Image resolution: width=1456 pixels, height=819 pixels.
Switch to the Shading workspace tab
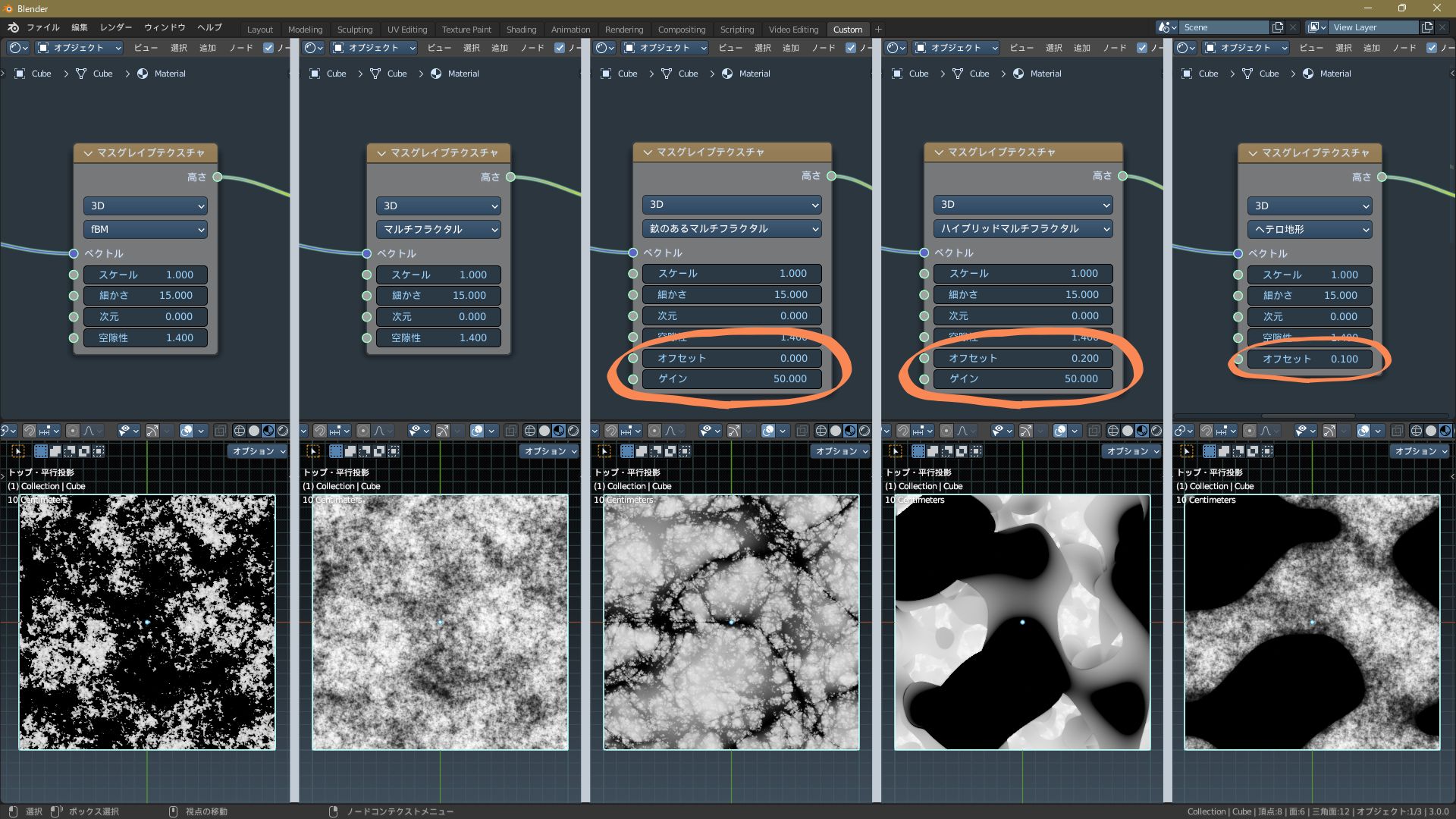[x=521, y=30]
